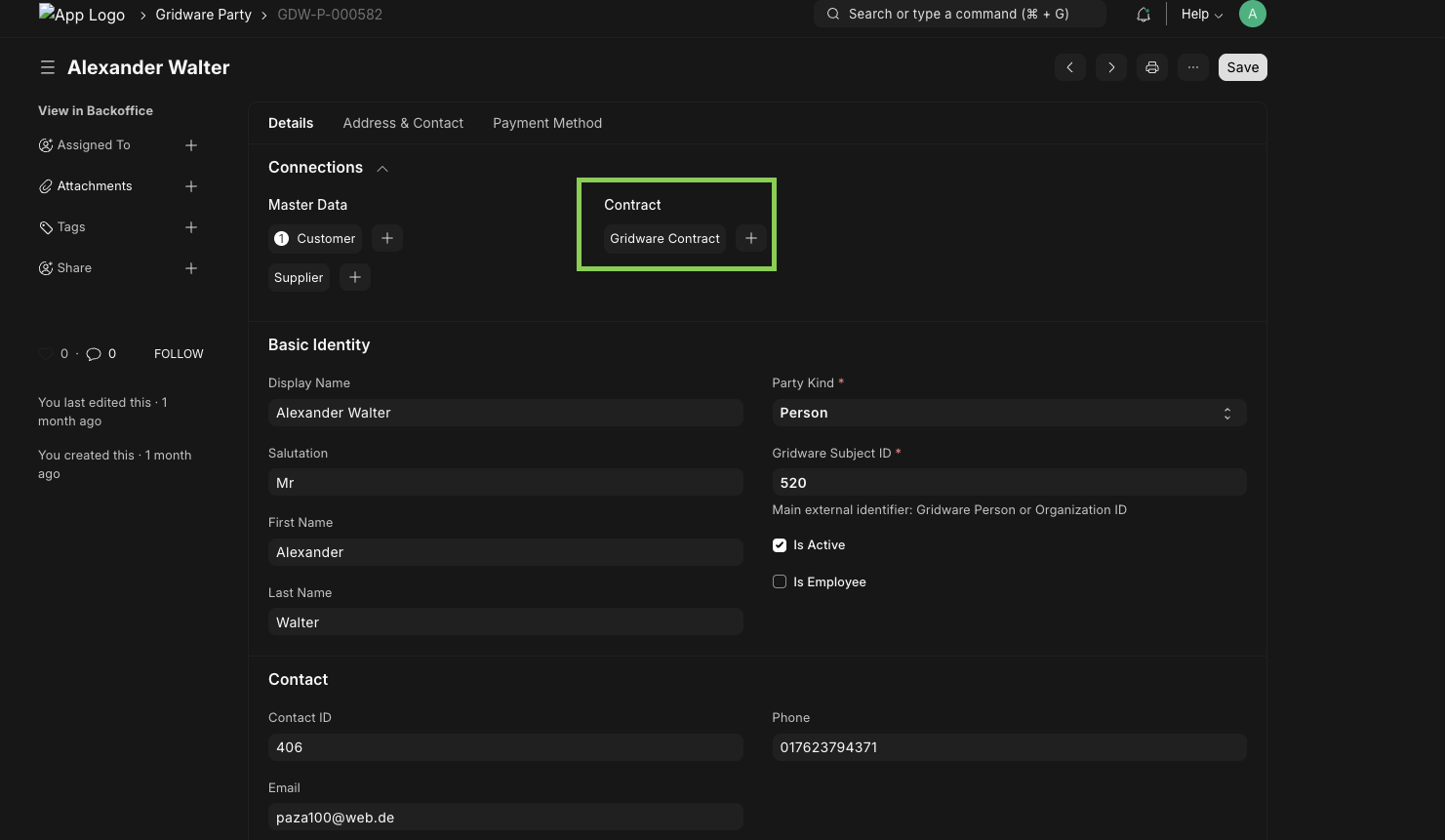This screenshot has height=840, width=1445.
Task: Open the Party Kind dropdown
Action: point(1009,413)
